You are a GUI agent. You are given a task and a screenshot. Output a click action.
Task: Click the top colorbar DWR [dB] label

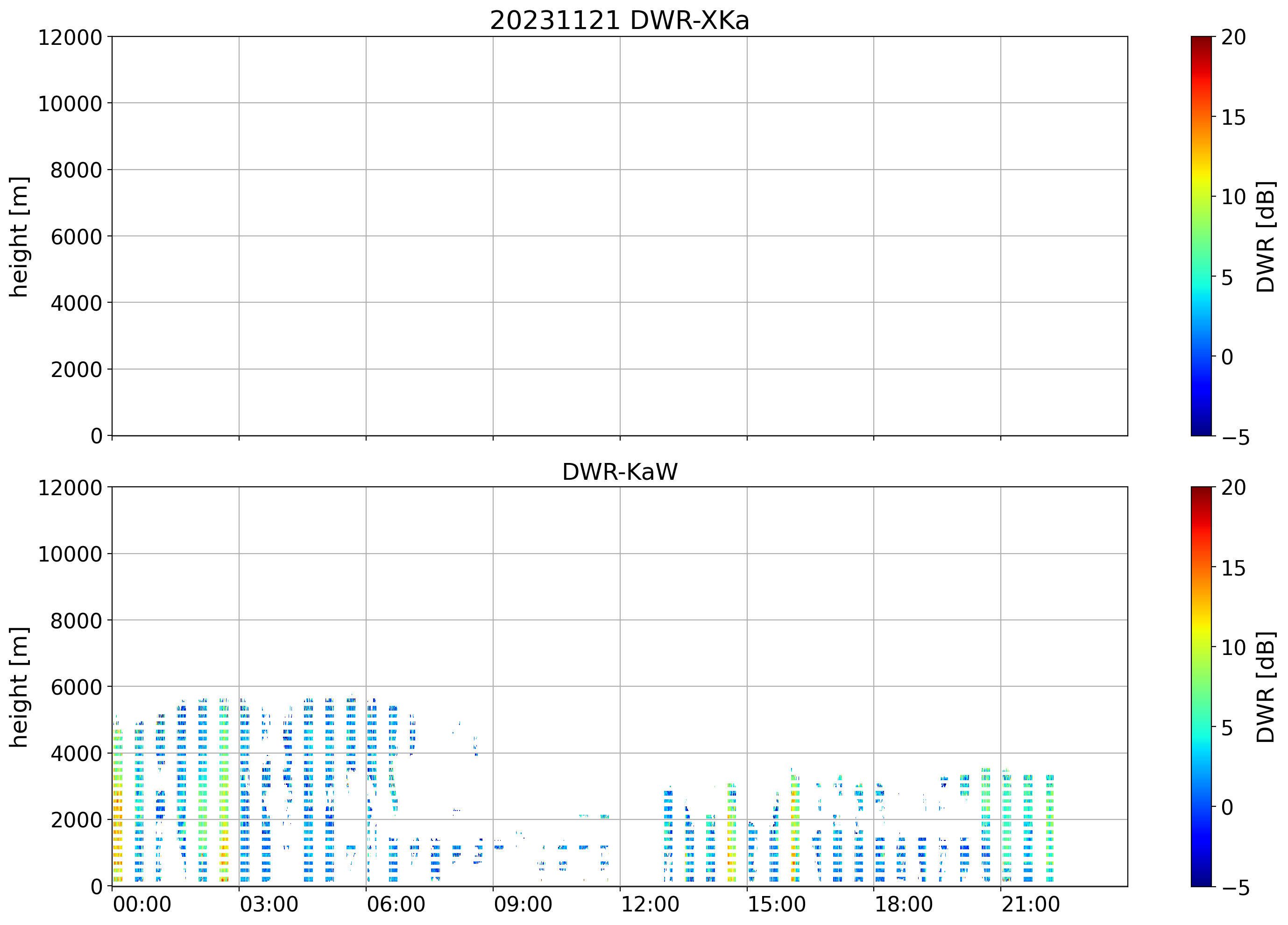click(x=1266, y=237)
